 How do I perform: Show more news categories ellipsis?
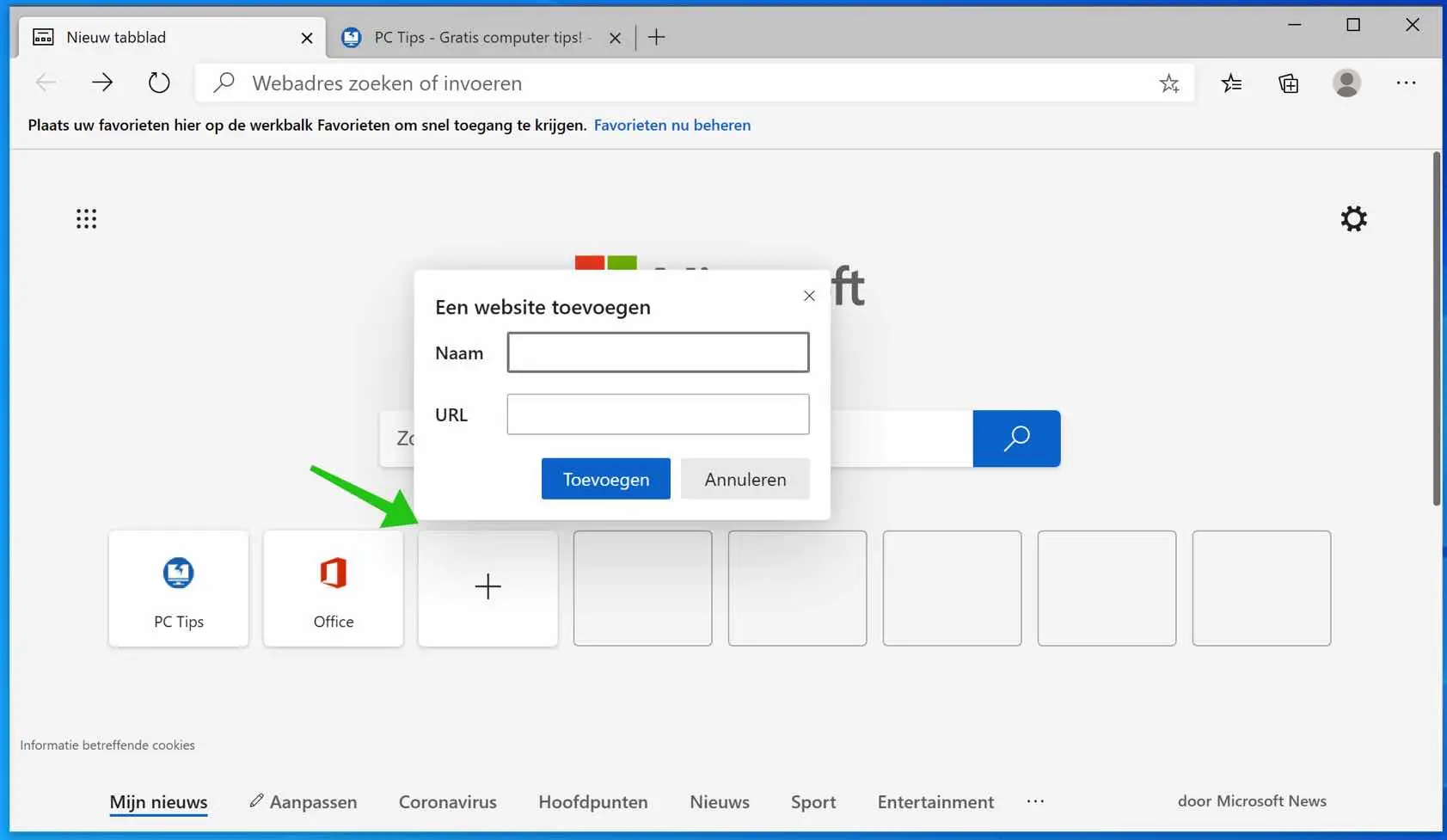(x=1035, y=800)
